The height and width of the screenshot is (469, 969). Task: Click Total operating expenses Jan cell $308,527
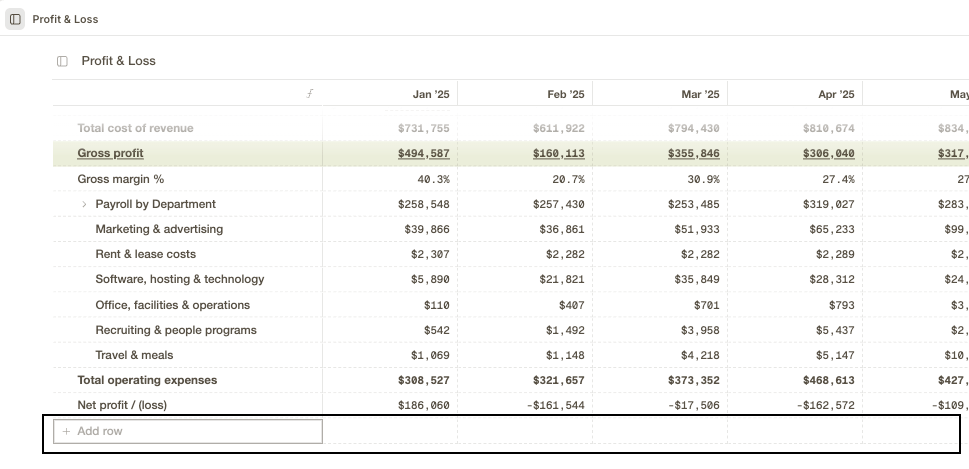423,380
